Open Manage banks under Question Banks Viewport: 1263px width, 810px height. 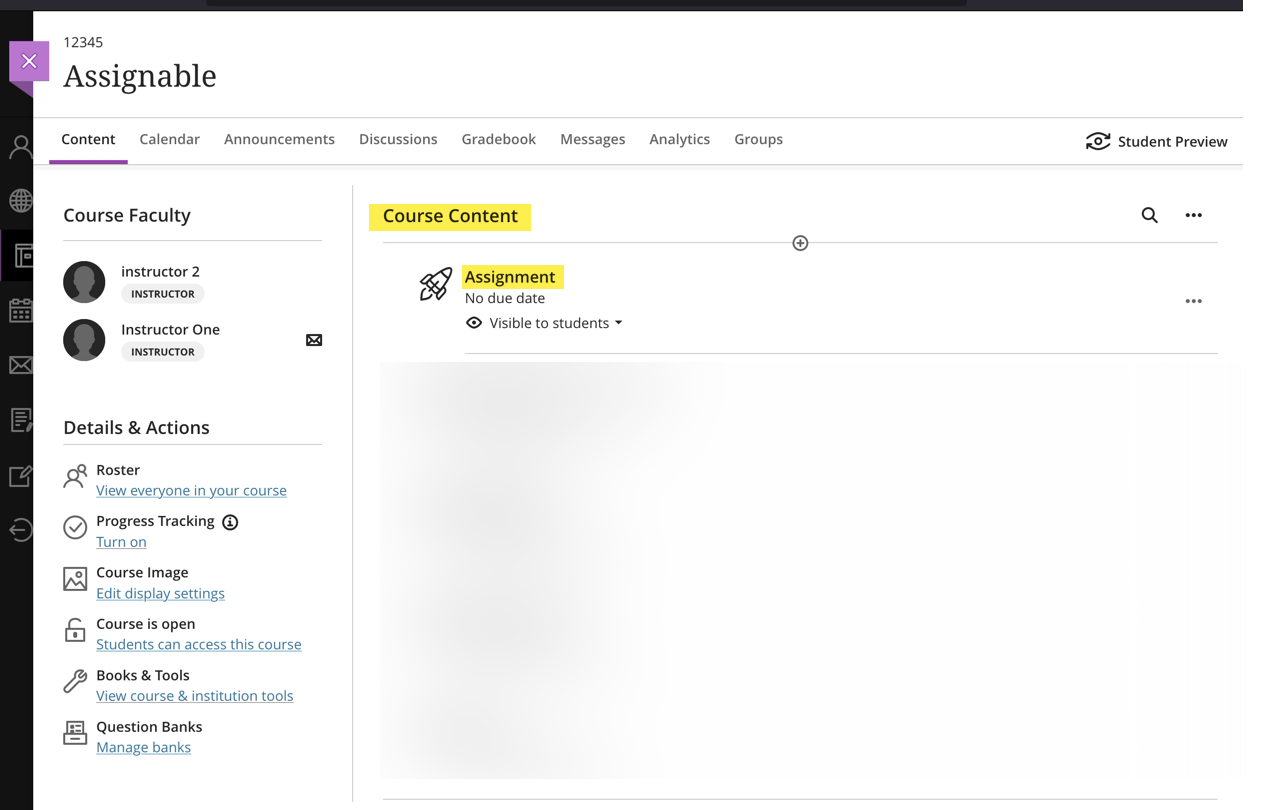(143, 747)
